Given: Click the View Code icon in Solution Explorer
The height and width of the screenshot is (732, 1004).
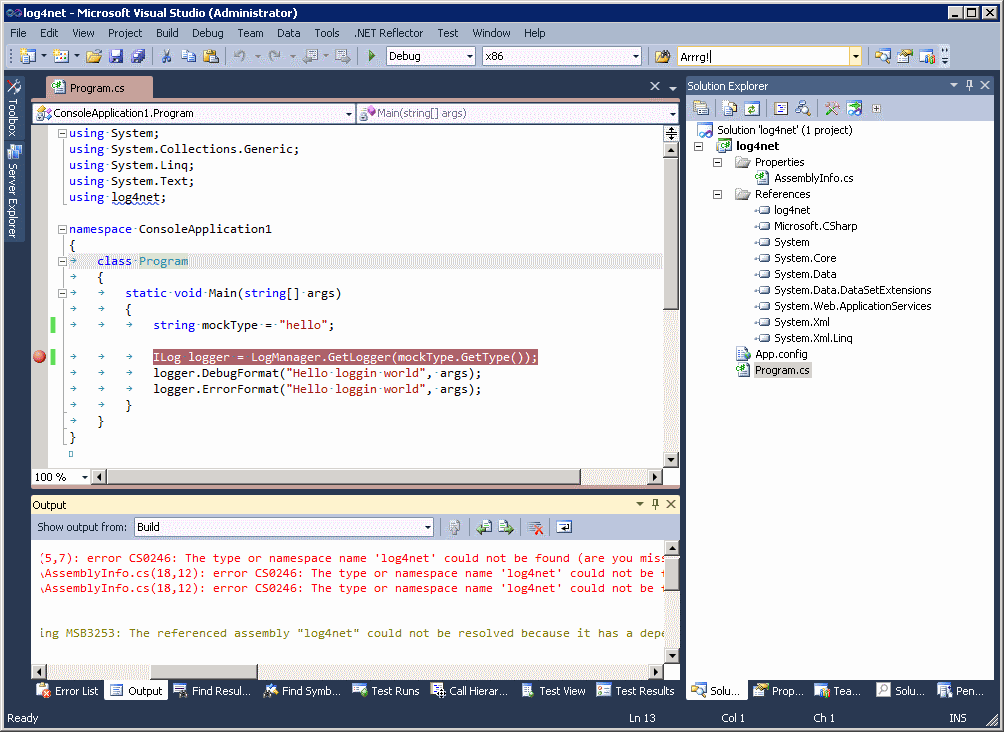Looking at the screenshot, I should click(781, 108).
